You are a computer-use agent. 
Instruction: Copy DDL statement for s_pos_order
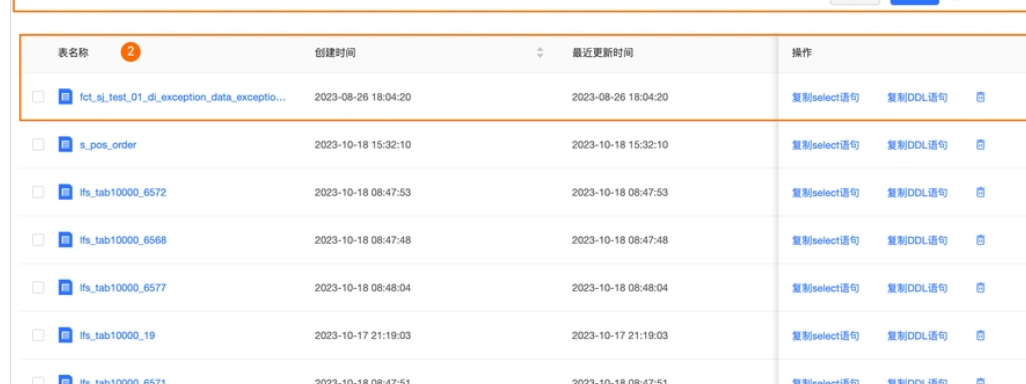[917, 145]
